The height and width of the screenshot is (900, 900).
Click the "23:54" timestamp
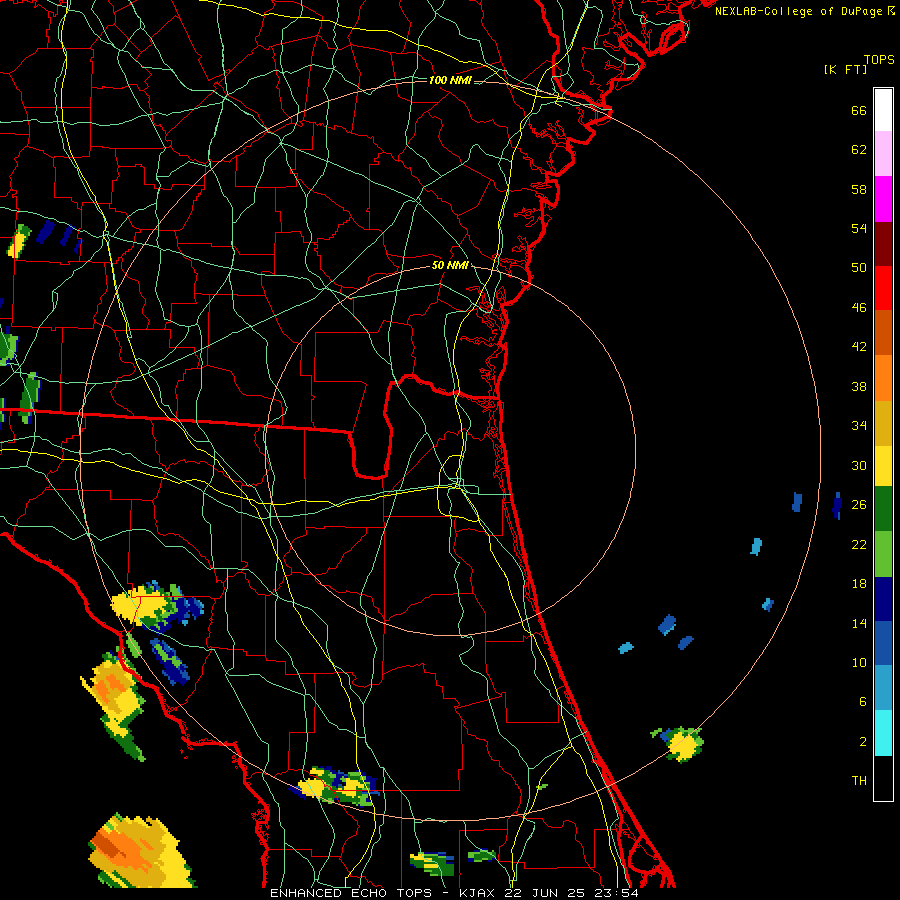616,893
